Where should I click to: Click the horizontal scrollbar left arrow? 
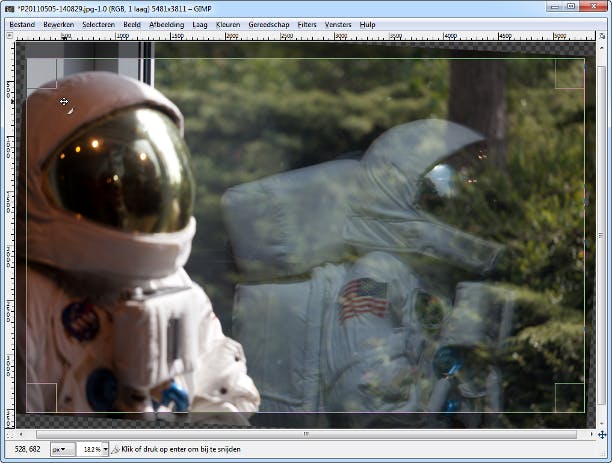[x=21, y=434]
